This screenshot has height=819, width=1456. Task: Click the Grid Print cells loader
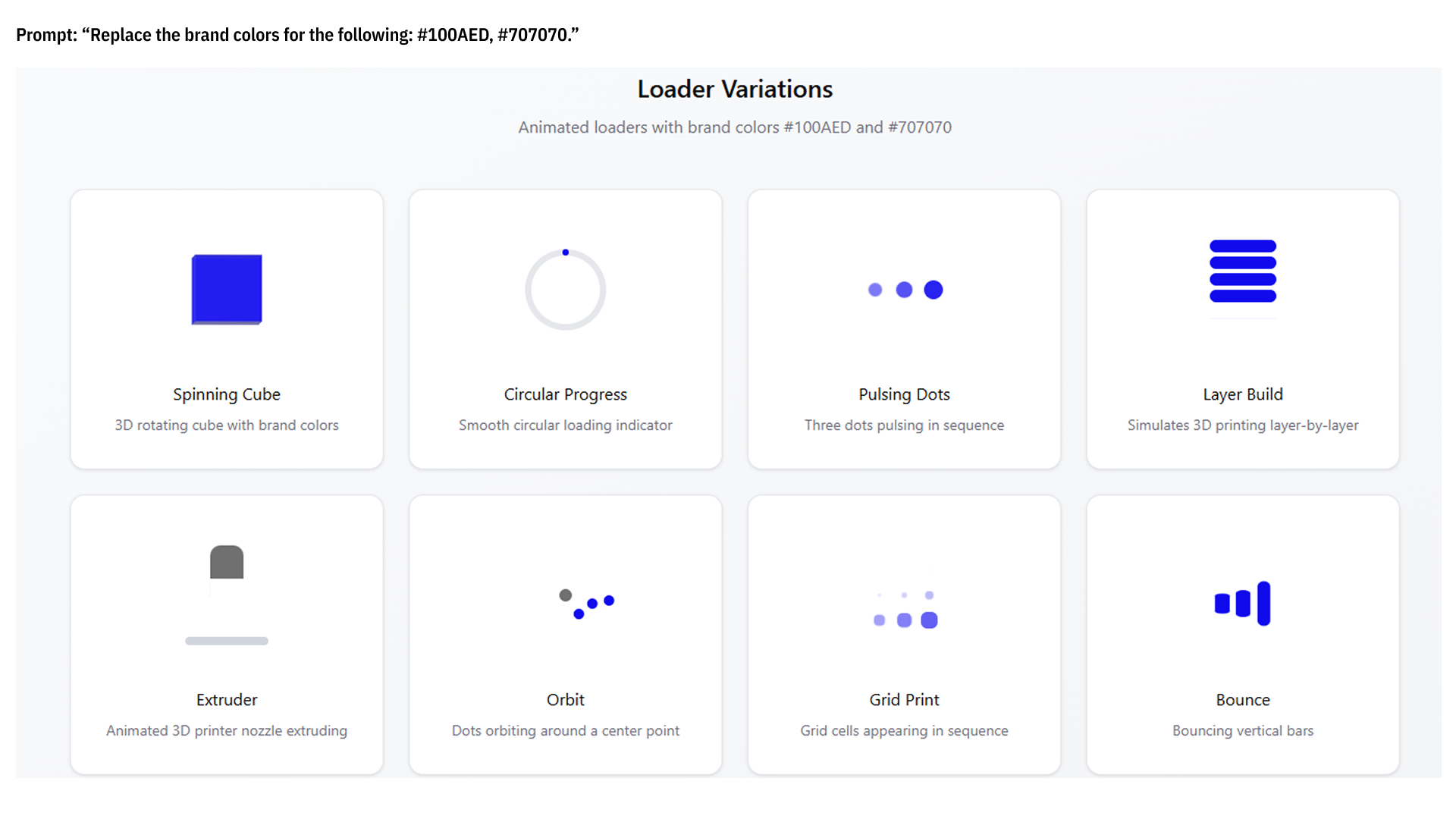pos(905,610)
